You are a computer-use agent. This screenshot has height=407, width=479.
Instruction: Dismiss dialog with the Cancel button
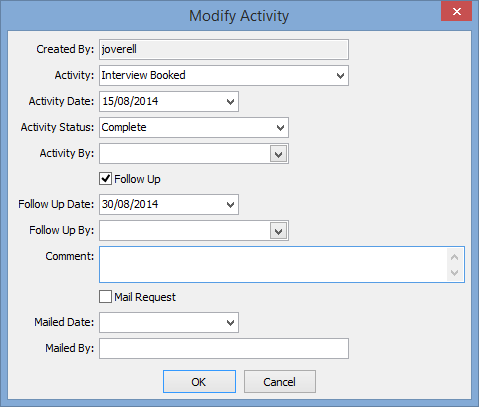click(280, 382)
